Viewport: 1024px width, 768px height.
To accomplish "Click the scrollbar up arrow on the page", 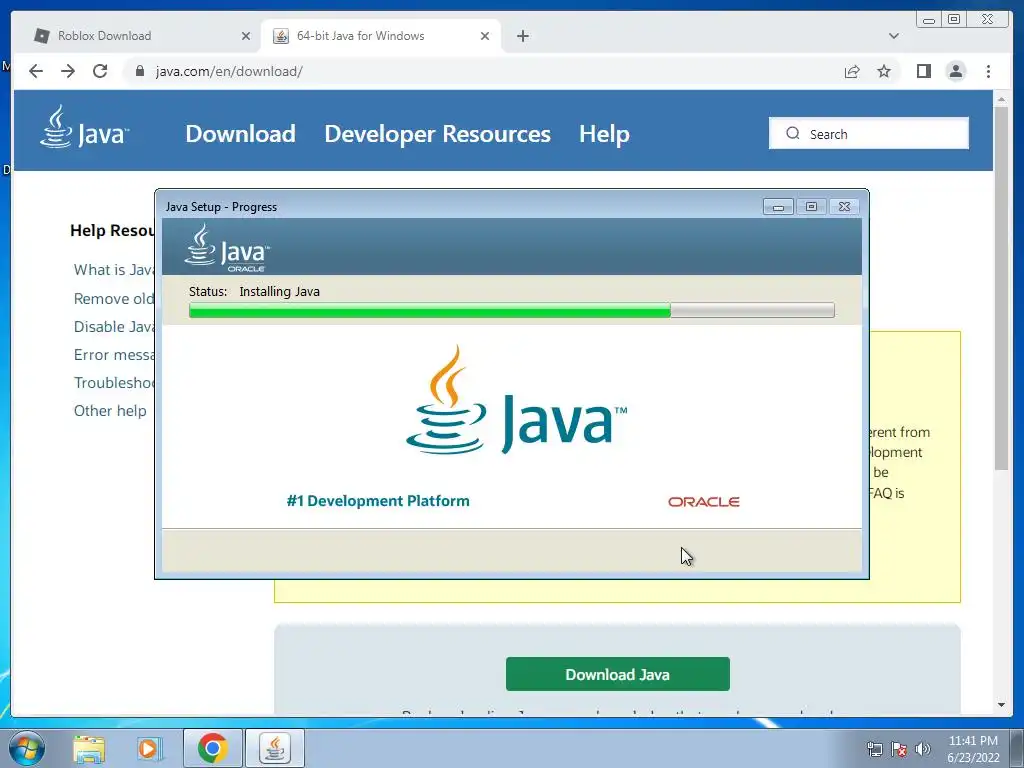I will tap(1001, 99).
